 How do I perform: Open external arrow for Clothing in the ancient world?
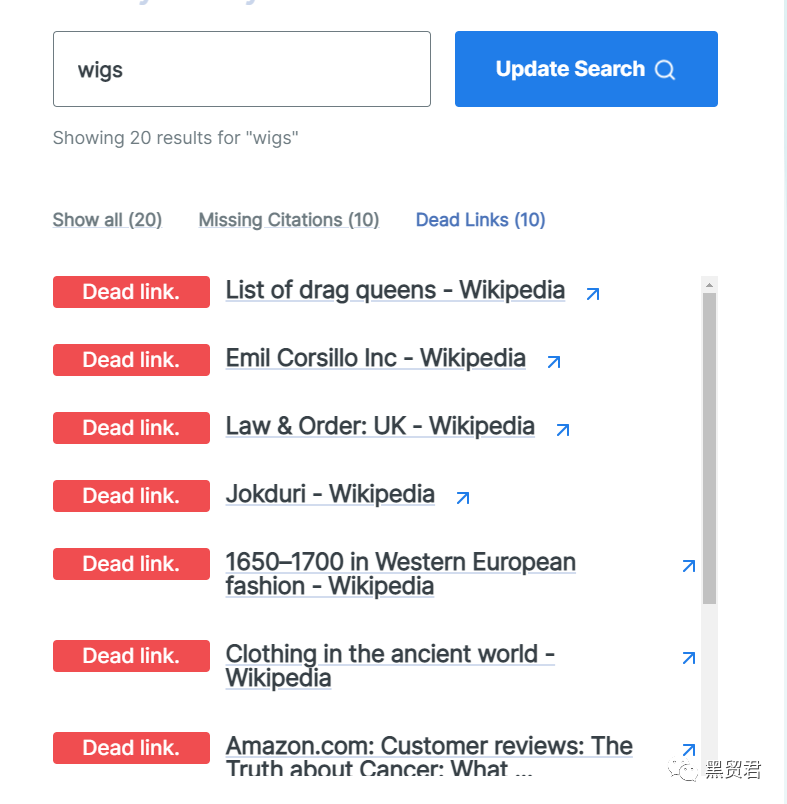tap(688, 658)
